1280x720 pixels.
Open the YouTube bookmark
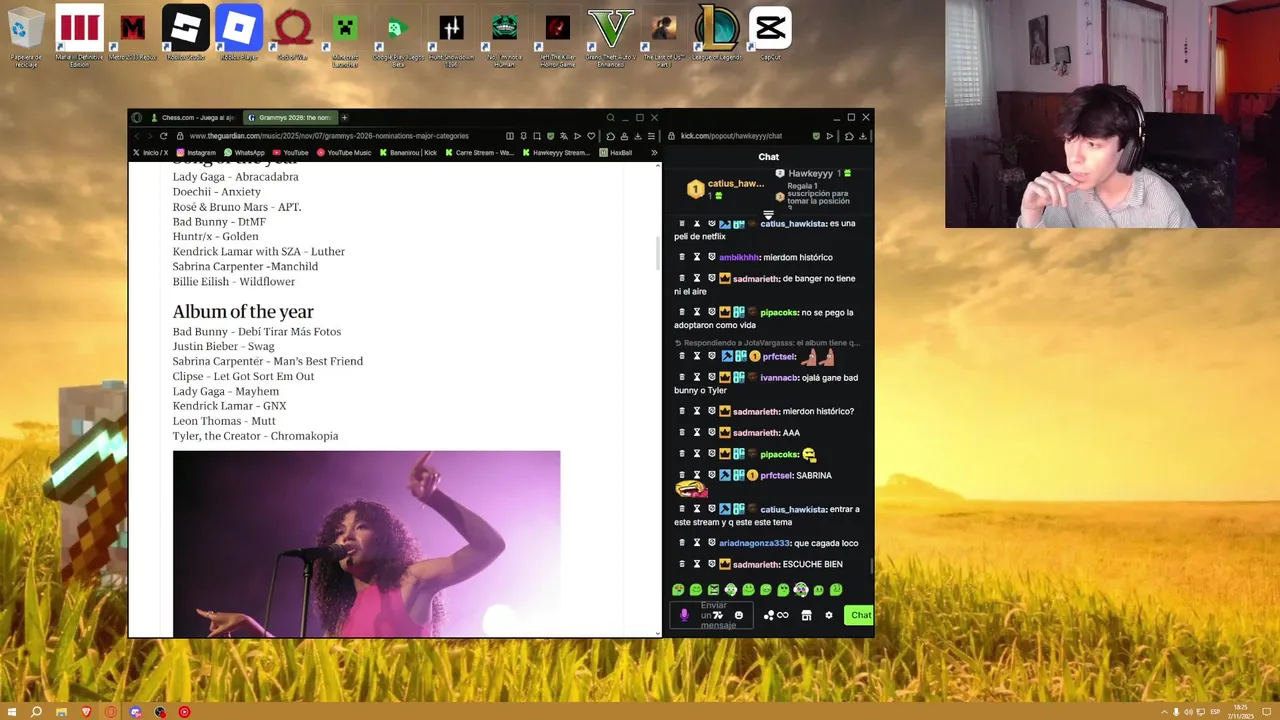(290, 153)
